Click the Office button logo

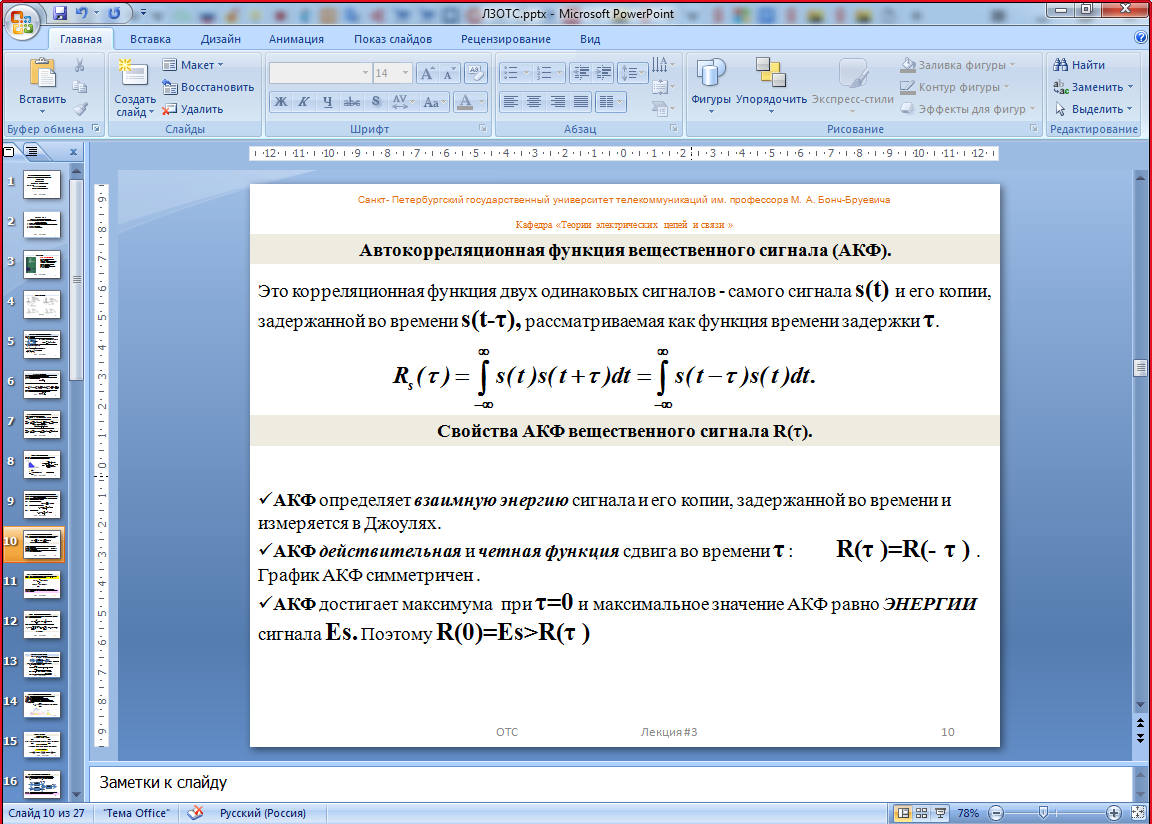tap(22, 20)
